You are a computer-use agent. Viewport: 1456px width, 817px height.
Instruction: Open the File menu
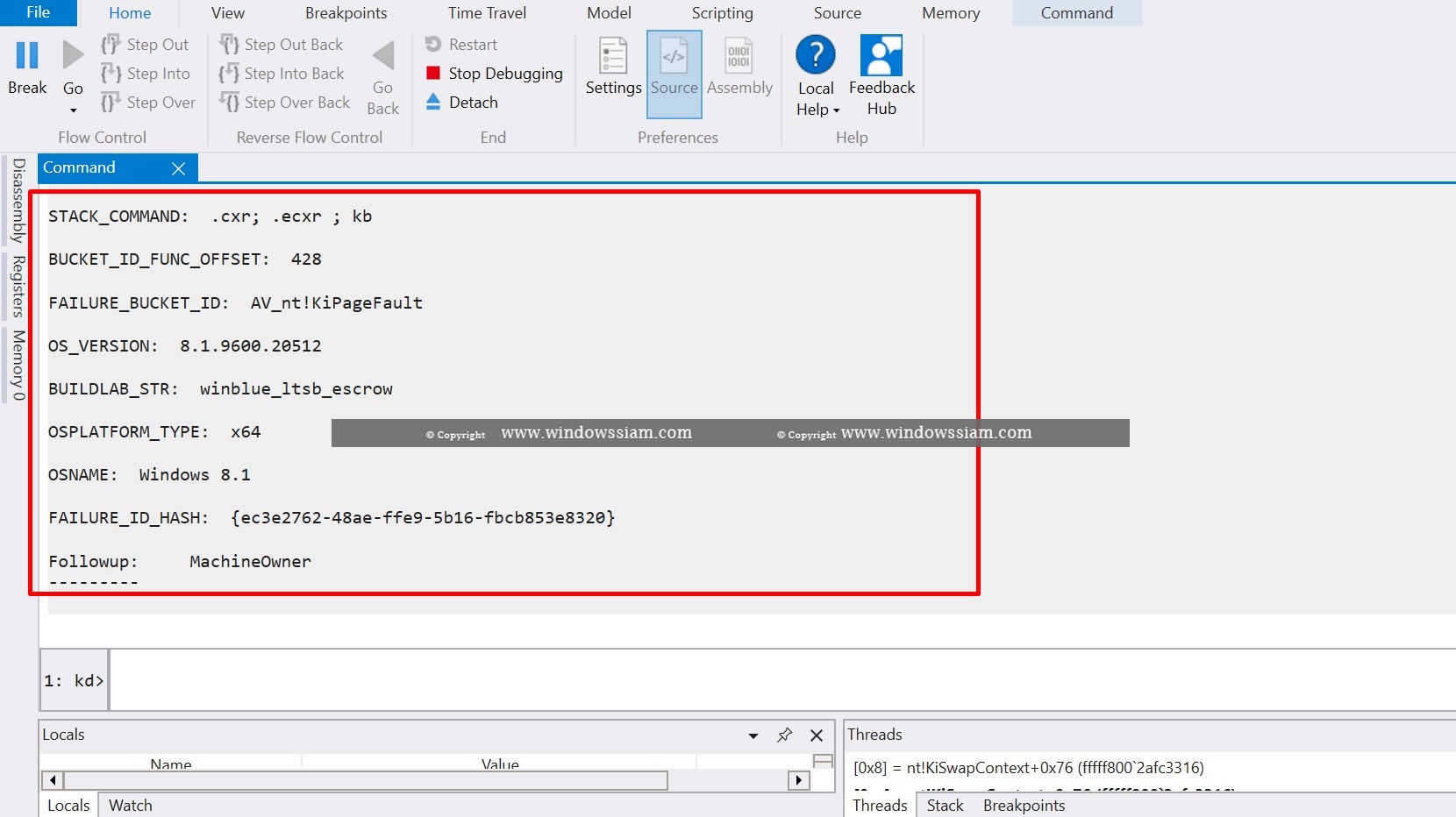click(x=39, y=12)
